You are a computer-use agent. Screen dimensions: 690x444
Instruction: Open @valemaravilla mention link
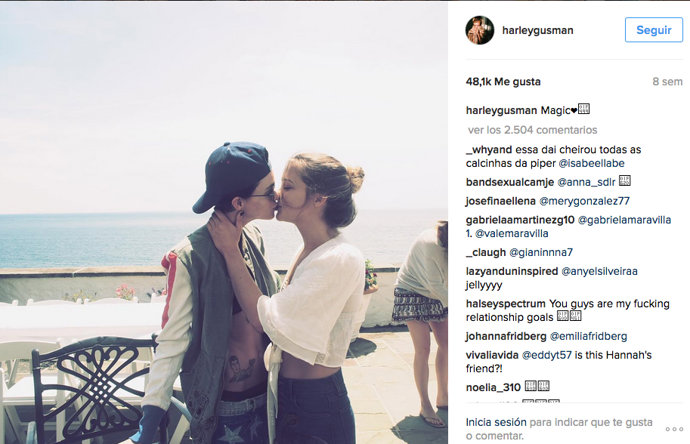tap(512, 233)
